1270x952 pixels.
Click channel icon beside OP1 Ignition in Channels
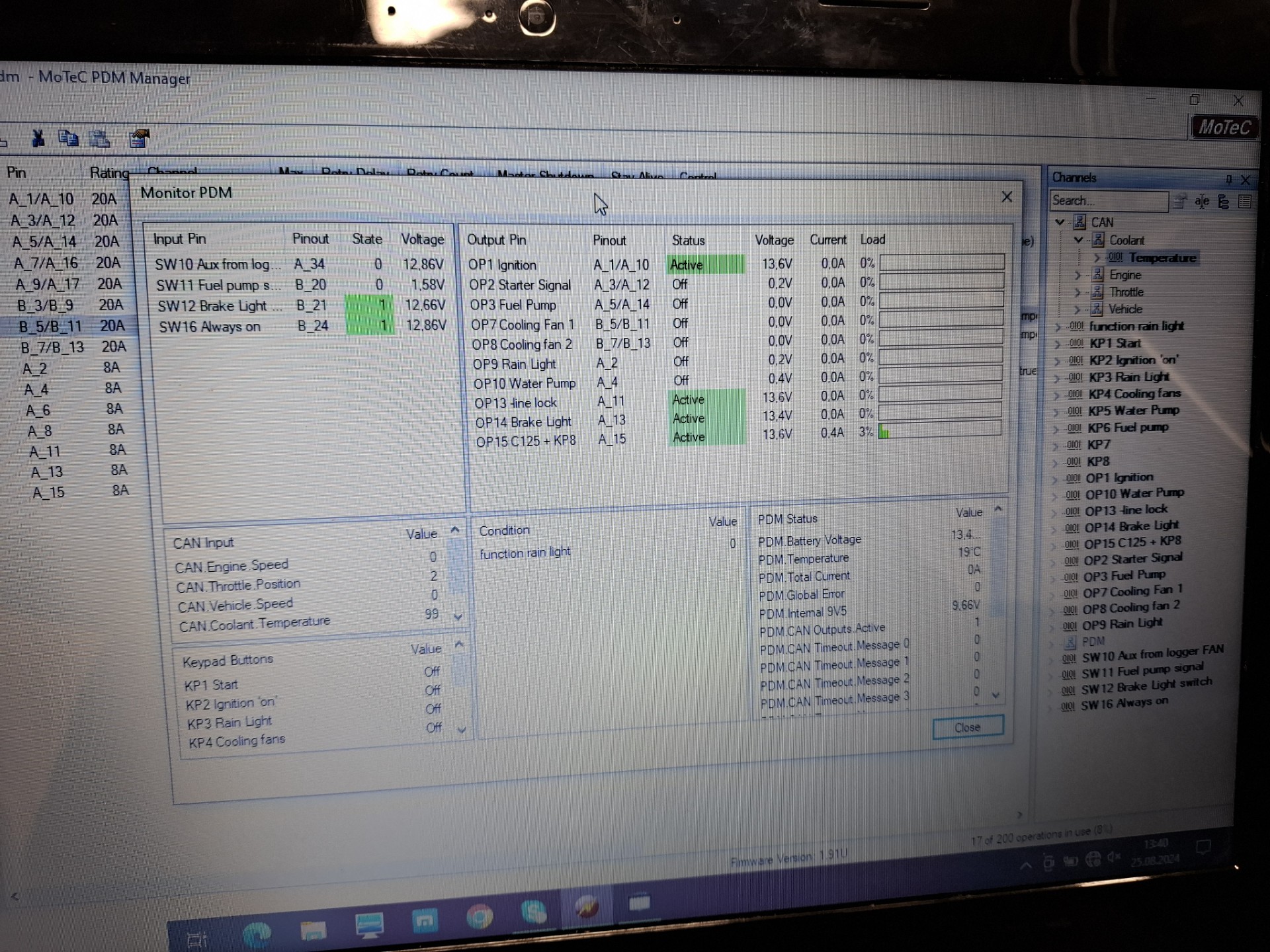click(x=1072, y=478)
